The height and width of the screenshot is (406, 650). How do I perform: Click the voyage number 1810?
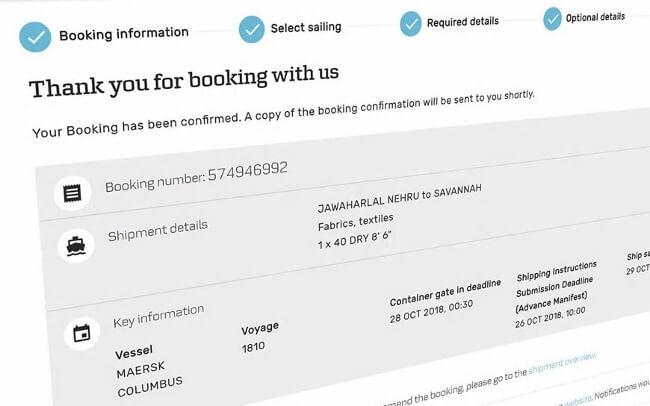[x=253, y=347]
